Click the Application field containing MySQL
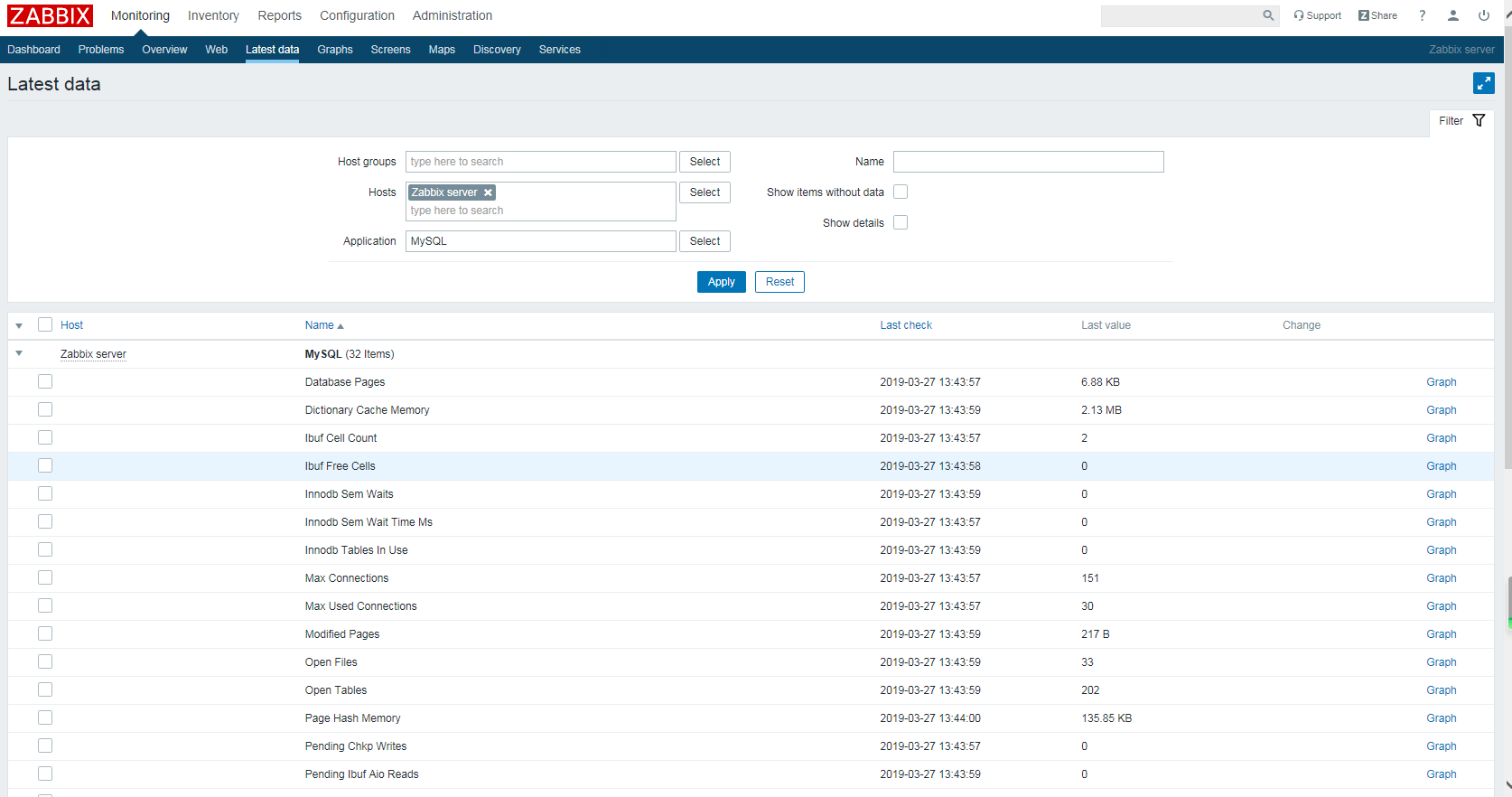 (x=541, y=241)
